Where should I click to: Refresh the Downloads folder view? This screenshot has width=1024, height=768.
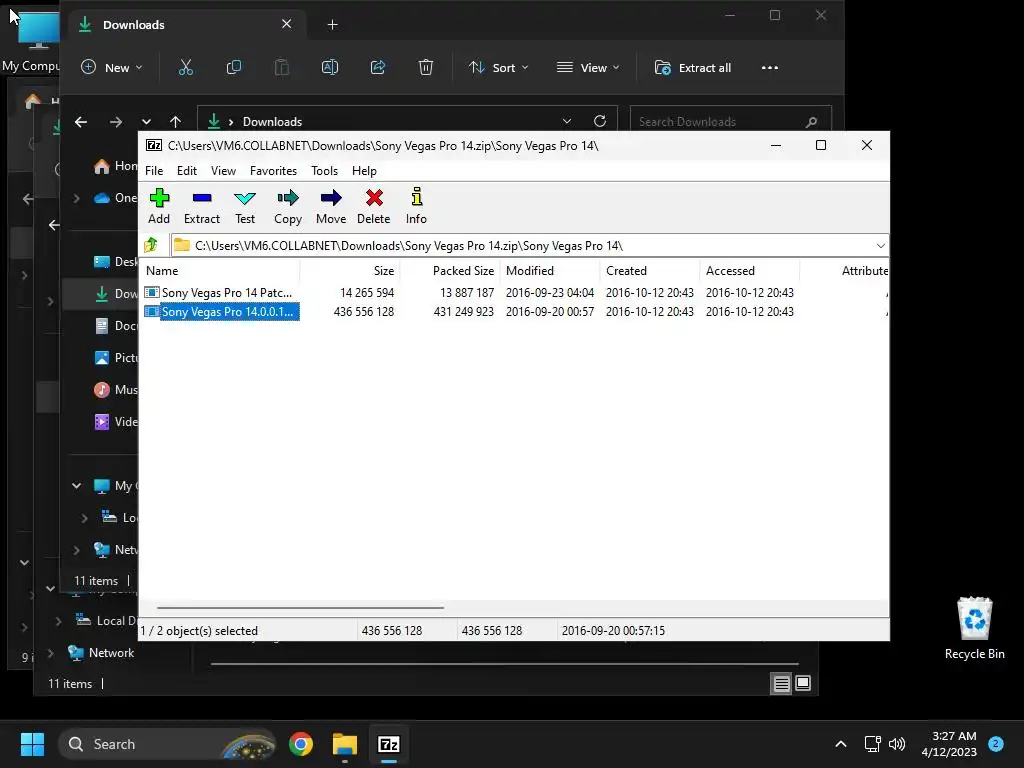600,121
